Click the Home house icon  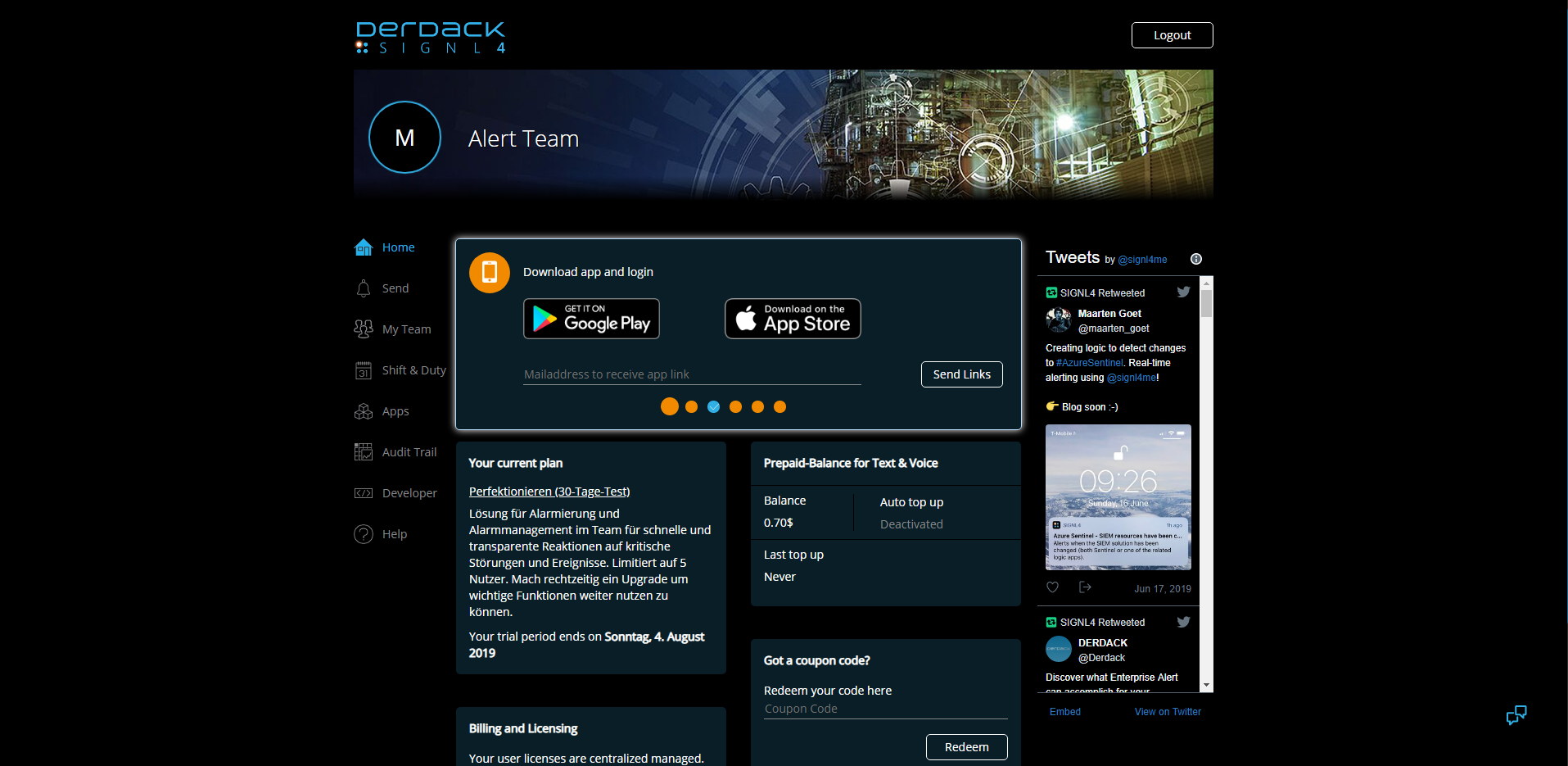click(x=364, y=247)
